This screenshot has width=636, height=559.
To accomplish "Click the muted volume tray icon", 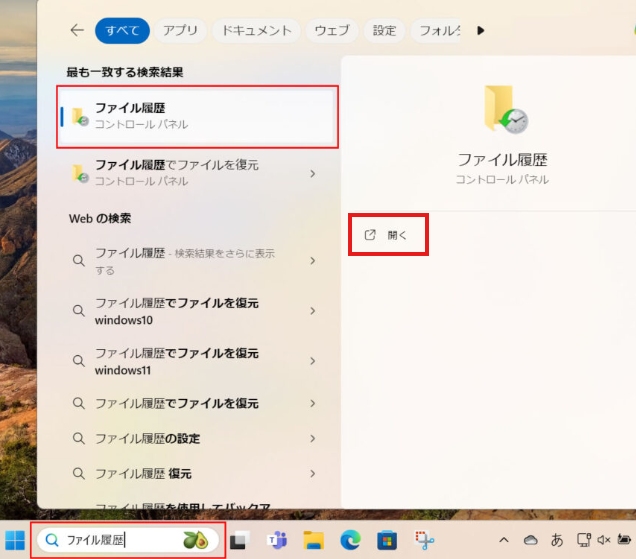I will pos(604,540).
